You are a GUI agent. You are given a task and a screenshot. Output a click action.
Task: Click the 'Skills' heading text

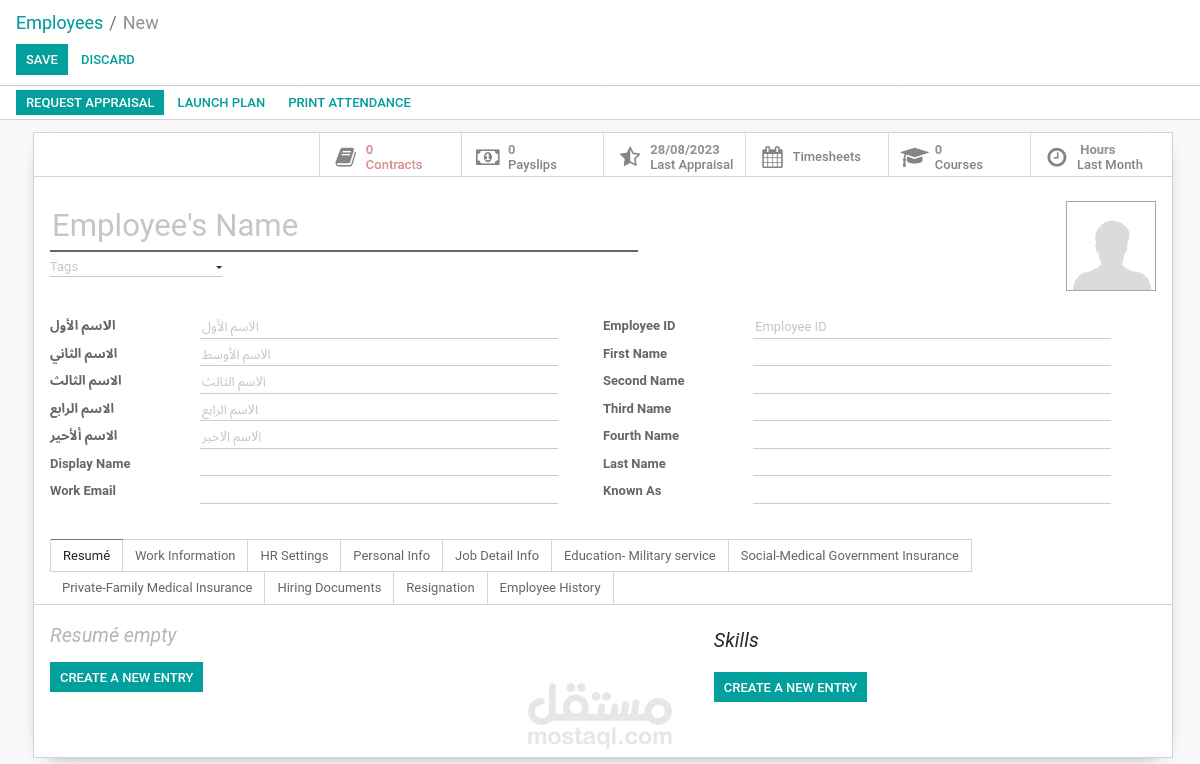click(x=736, y=640)
